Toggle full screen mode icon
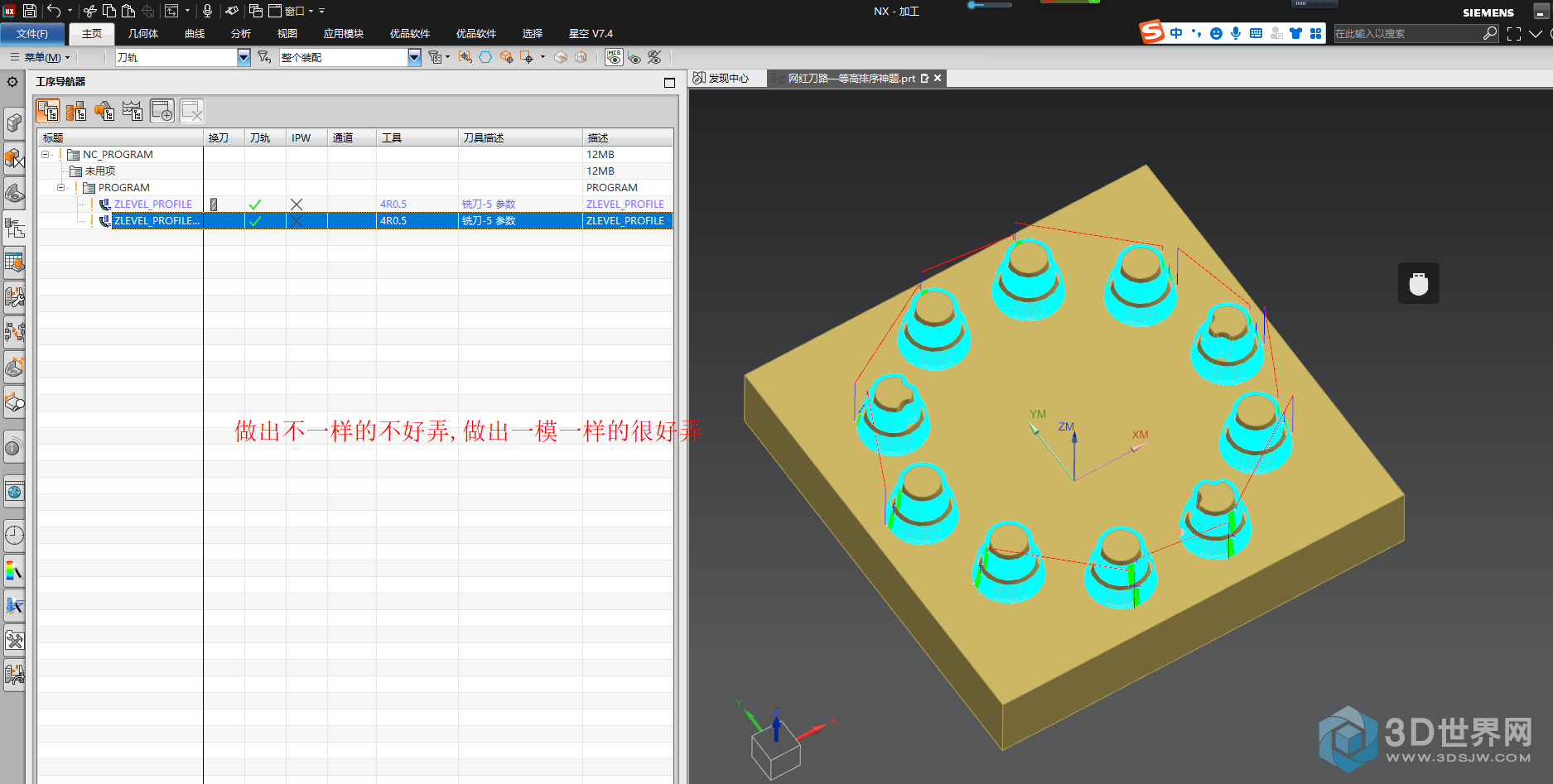 click(1514, 34)
